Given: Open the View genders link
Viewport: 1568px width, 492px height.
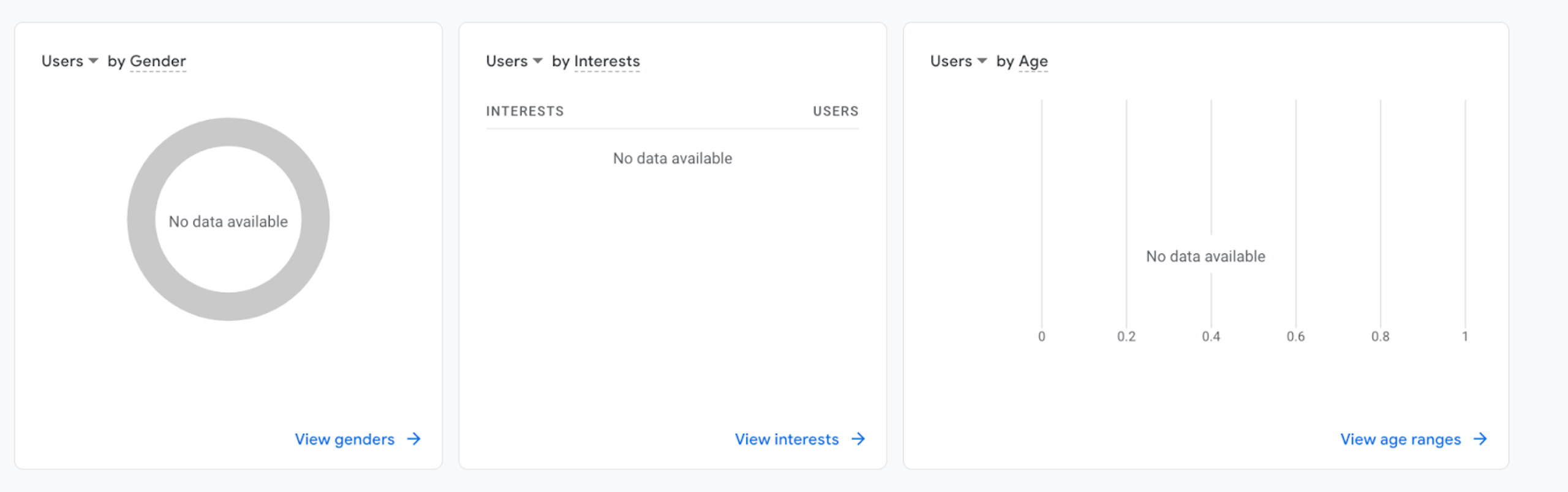Looking at the screenshot, I should pyautogui.click(x=344, y=439).
